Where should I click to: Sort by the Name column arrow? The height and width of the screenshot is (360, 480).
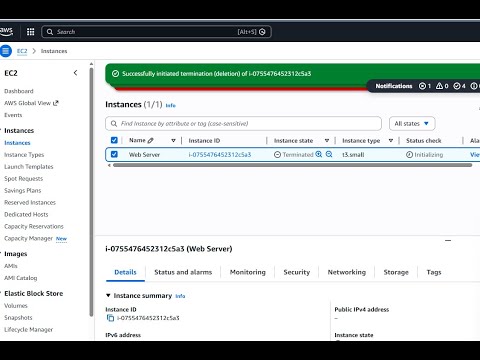point(173,141)
